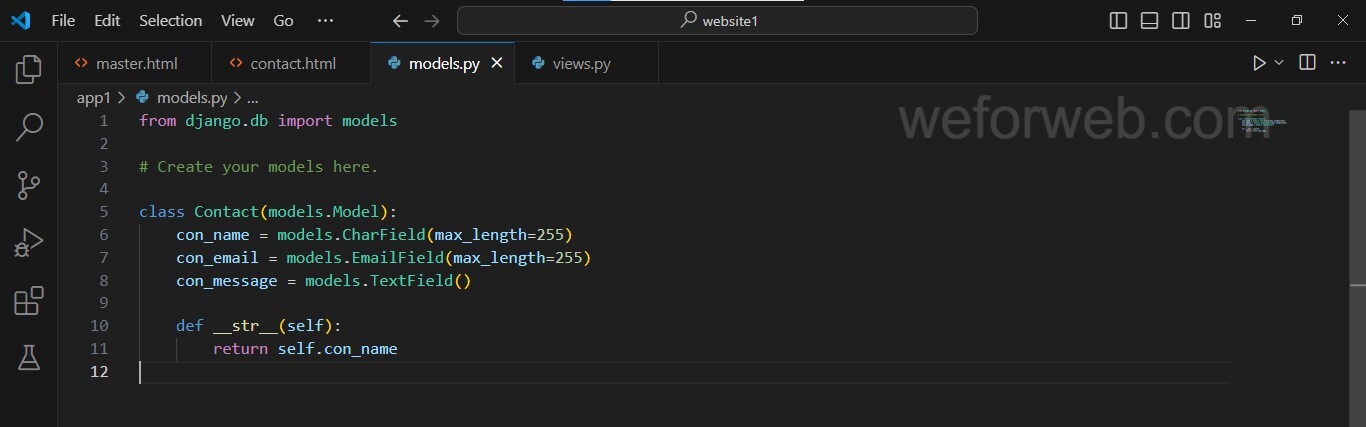Click line number 1 in gutter
The width and height of the screenshot is (1366, 427).
click(x=104, y=121)
